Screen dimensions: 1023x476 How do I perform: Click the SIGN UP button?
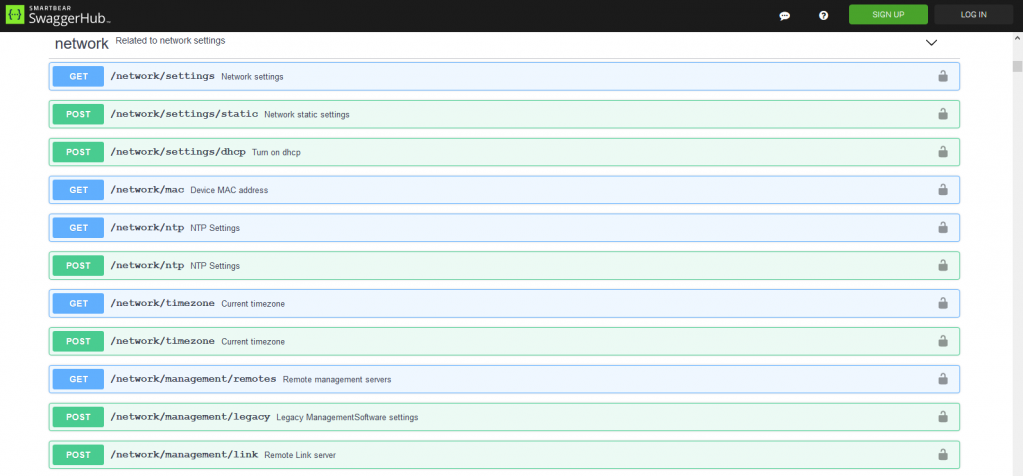[x=888, y=15]
